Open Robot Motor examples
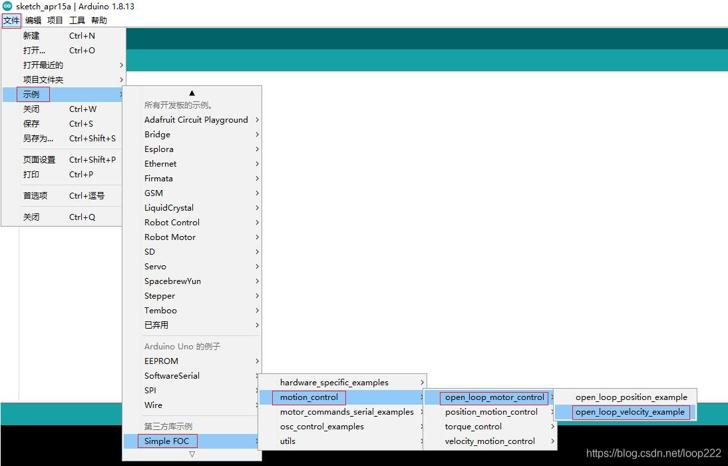This screenshot has height=466, width=728. [192, 237]
